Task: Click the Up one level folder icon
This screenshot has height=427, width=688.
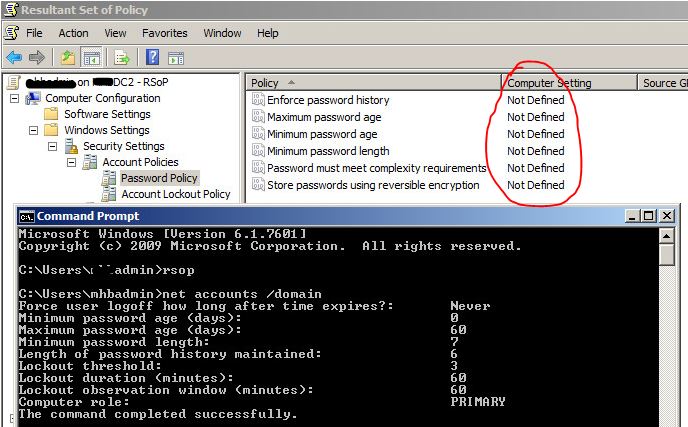Action: pos(68,57)
